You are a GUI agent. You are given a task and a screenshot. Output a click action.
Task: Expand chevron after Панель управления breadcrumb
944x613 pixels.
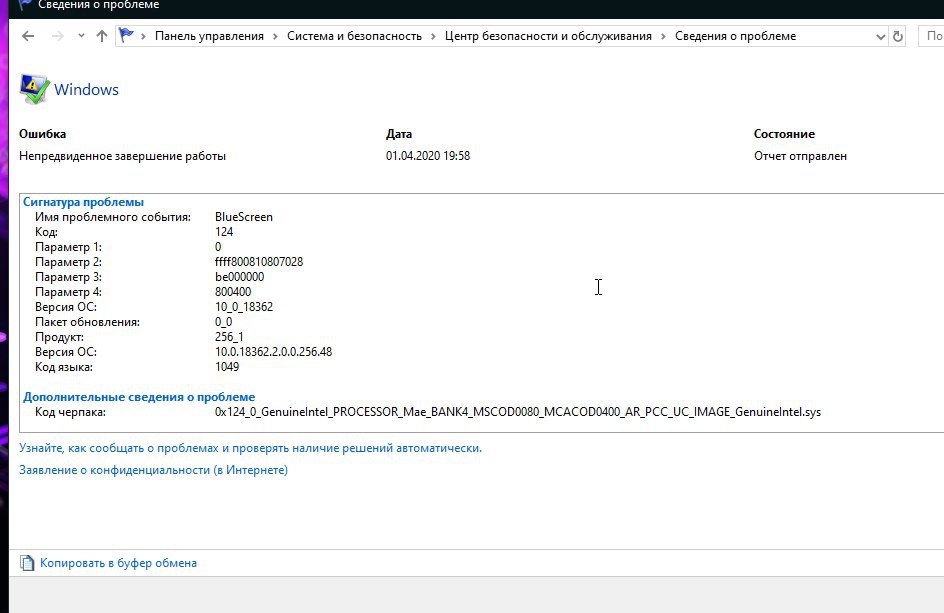point(275,36)
